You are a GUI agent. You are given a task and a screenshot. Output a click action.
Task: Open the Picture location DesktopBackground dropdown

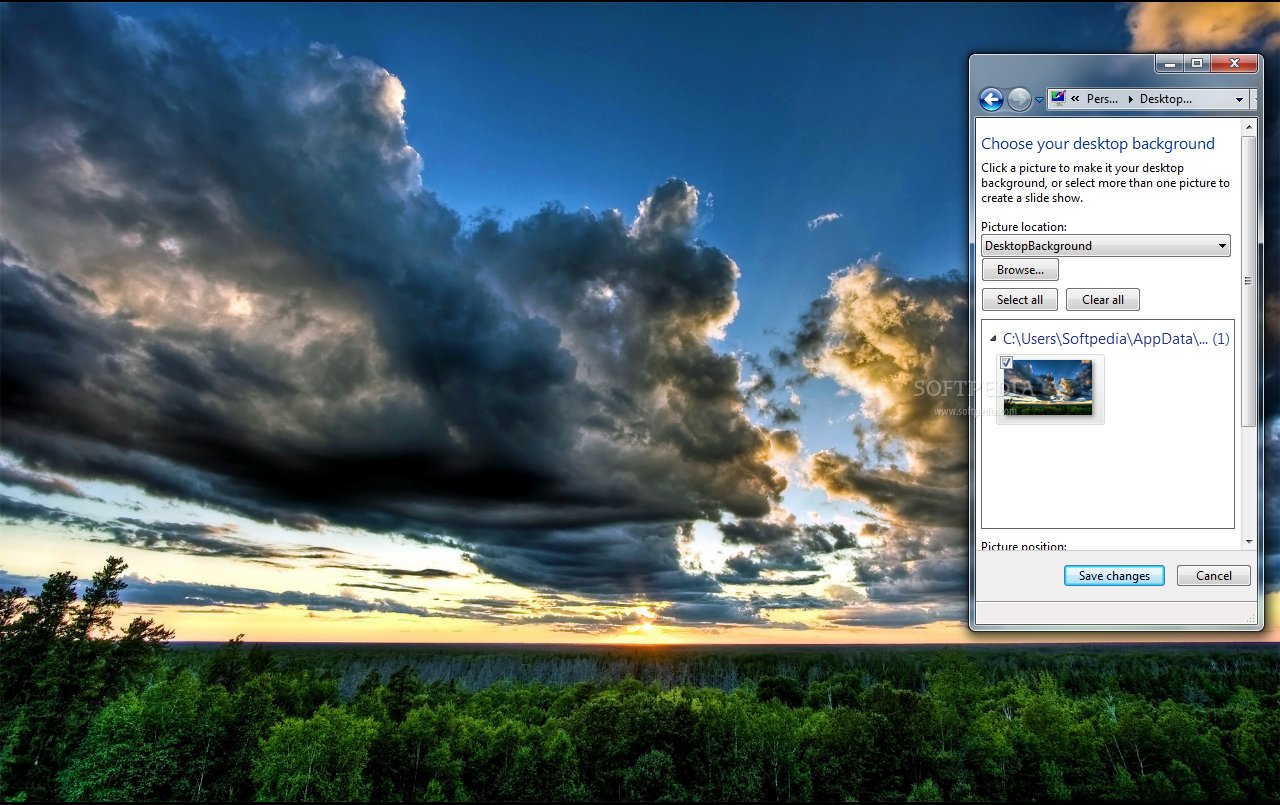[1106, 246]
